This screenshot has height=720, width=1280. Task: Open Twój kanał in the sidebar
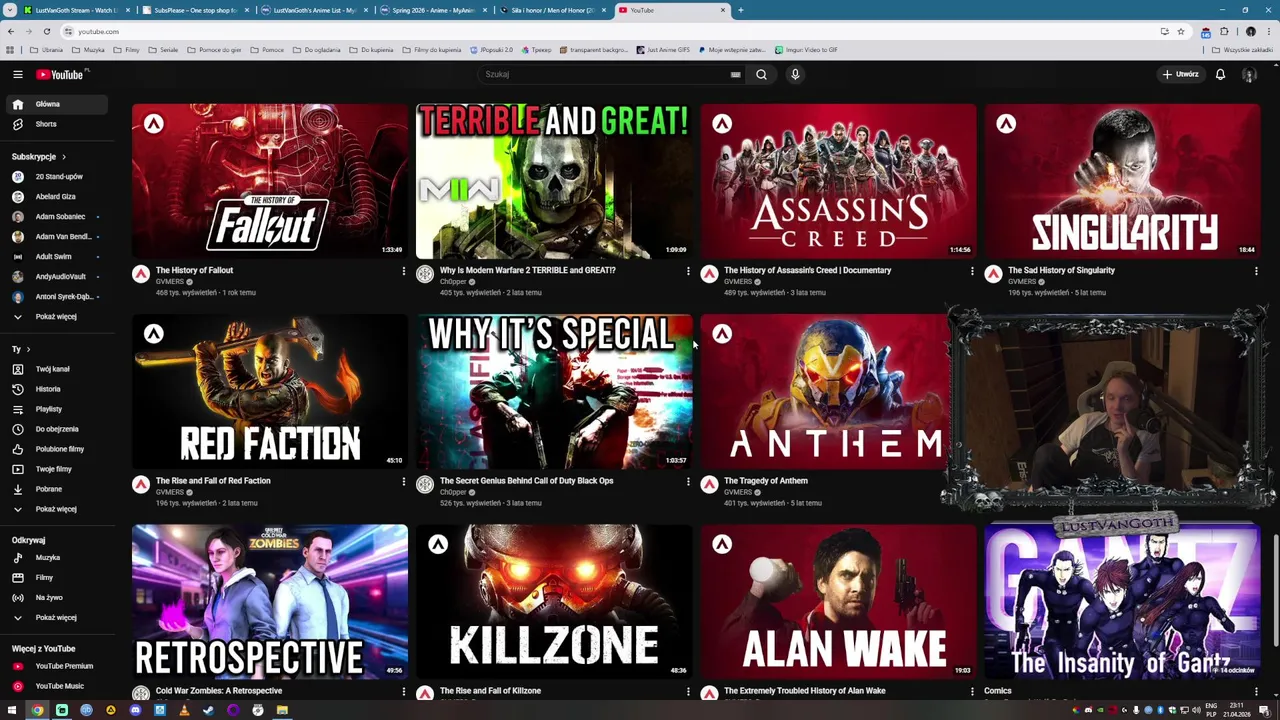(x=55, y=369)
